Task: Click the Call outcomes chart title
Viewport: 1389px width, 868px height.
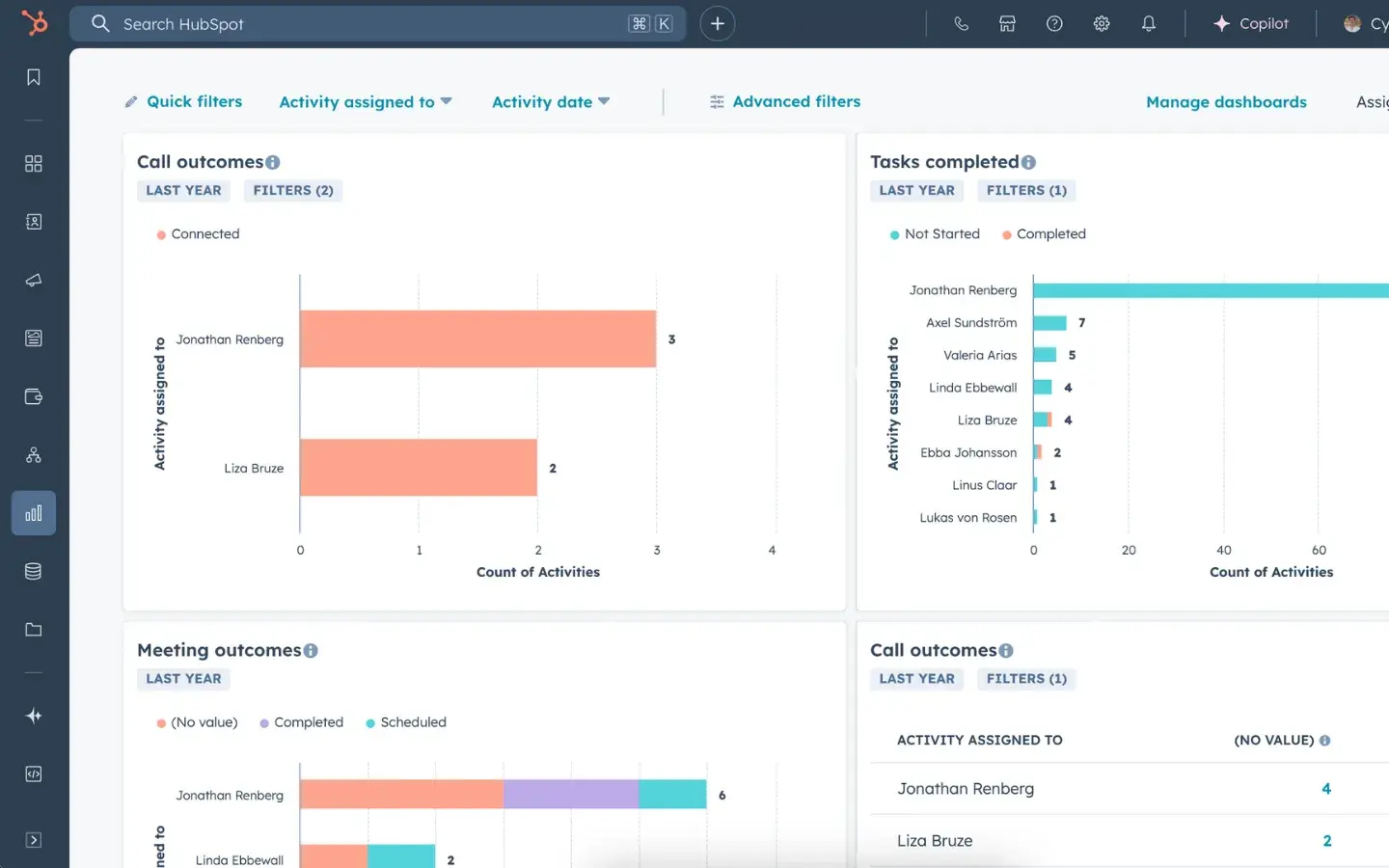Action: coord(200,162)
